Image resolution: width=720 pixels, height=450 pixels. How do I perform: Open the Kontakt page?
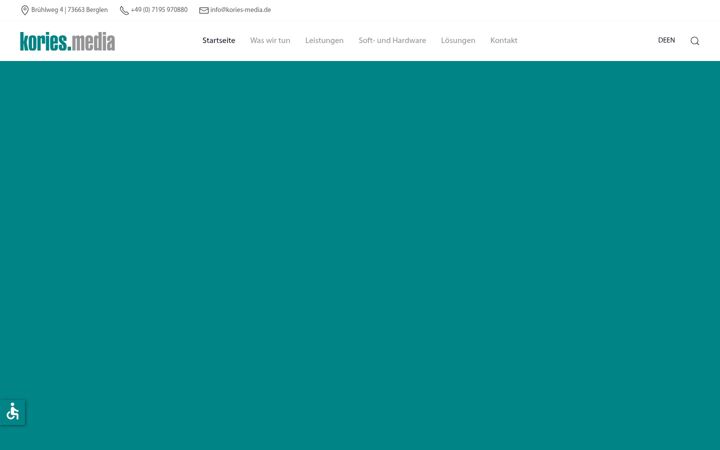coord(504,40)
